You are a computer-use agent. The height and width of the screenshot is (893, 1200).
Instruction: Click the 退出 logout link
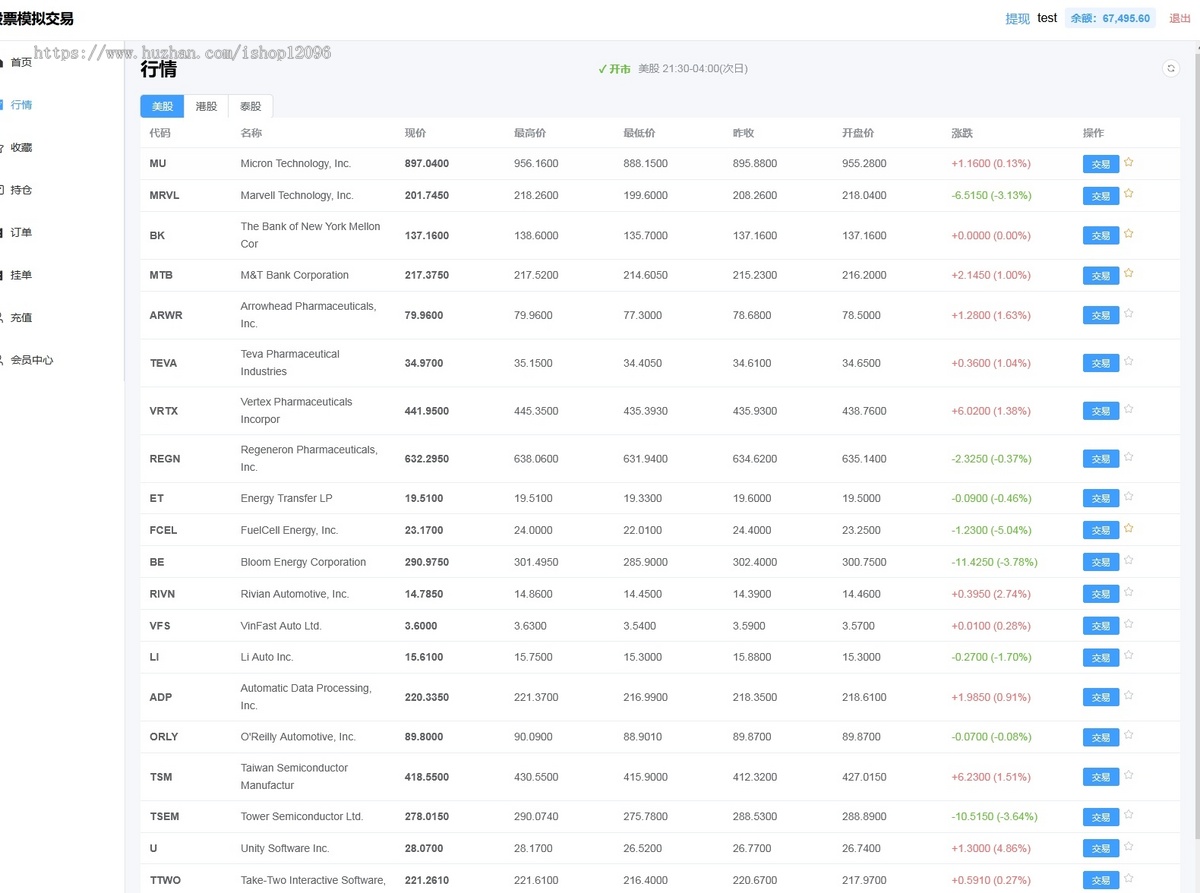(1180, 18)
